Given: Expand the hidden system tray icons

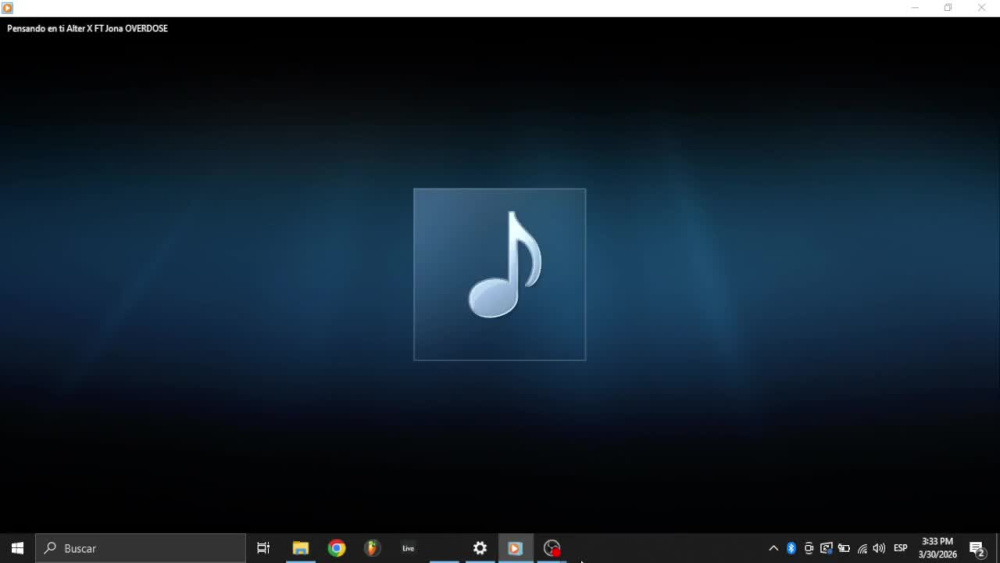Looking at the screenshot, I should coord(773,548).
